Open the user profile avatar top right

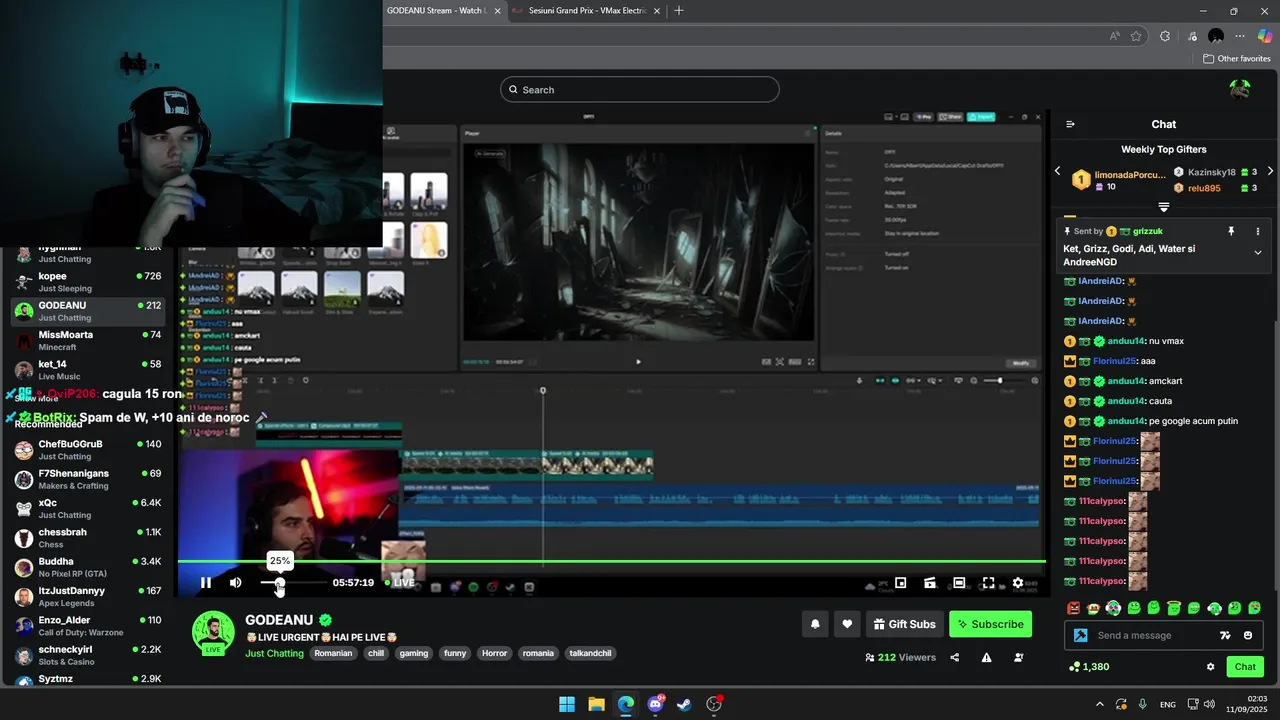point(1240,89)
